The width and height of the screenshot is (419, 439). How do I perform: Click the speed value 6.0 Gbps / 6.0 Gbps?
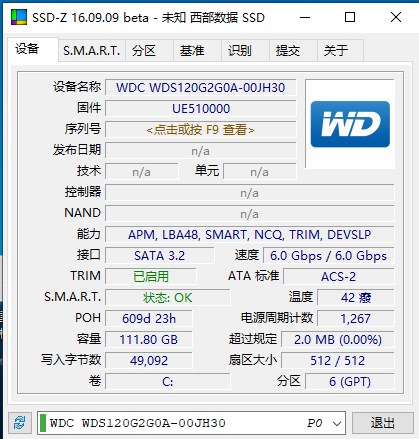(x=329, y=256)
